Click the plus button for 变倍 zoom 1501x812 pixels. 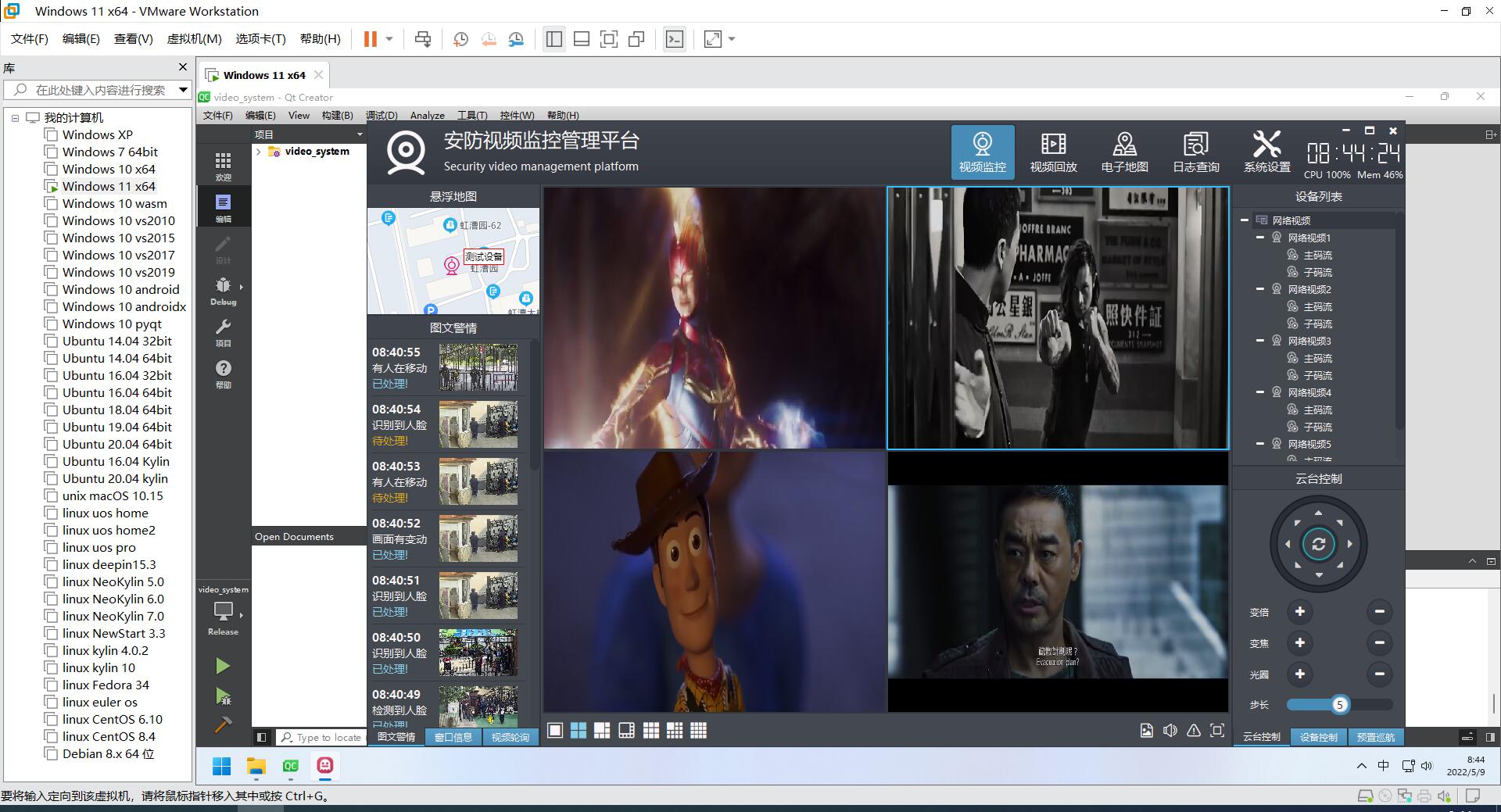click(x=1300, y=612)
